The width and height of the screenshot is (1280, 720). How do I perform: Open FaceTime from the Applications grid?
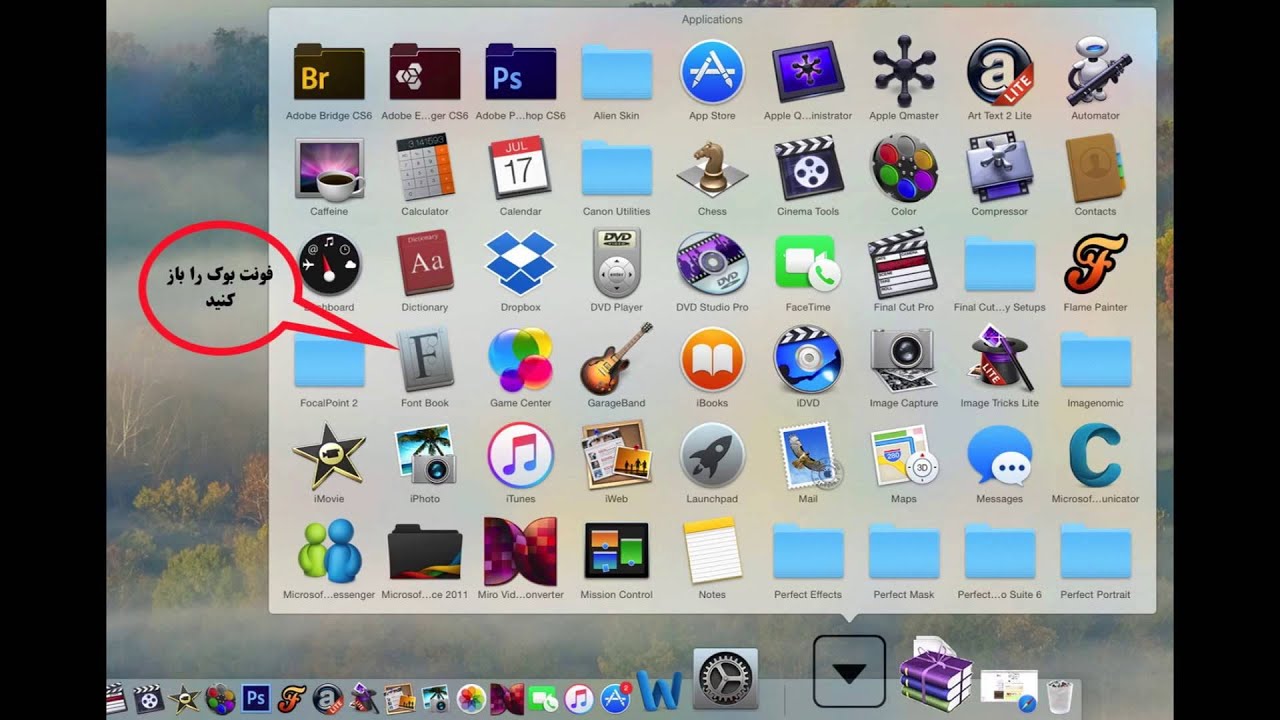click(808, 264)
